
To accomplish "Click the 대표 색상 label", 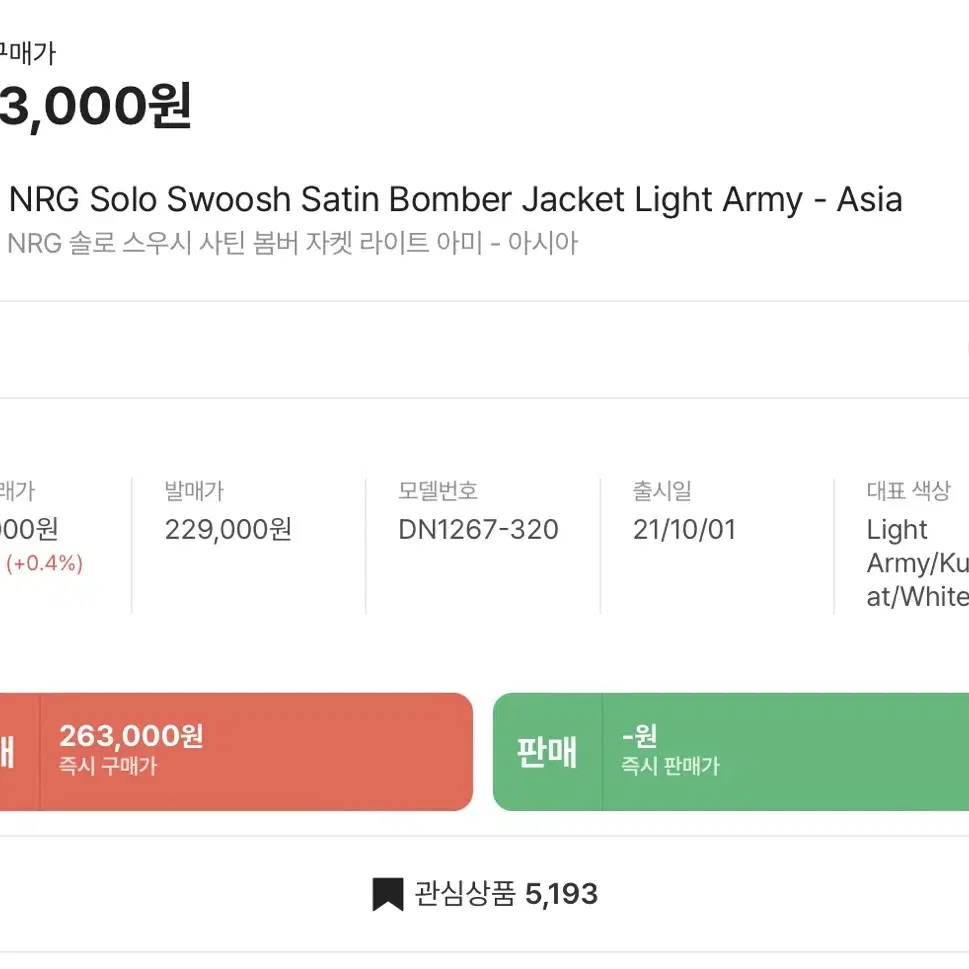I will (x=908, y=491).
